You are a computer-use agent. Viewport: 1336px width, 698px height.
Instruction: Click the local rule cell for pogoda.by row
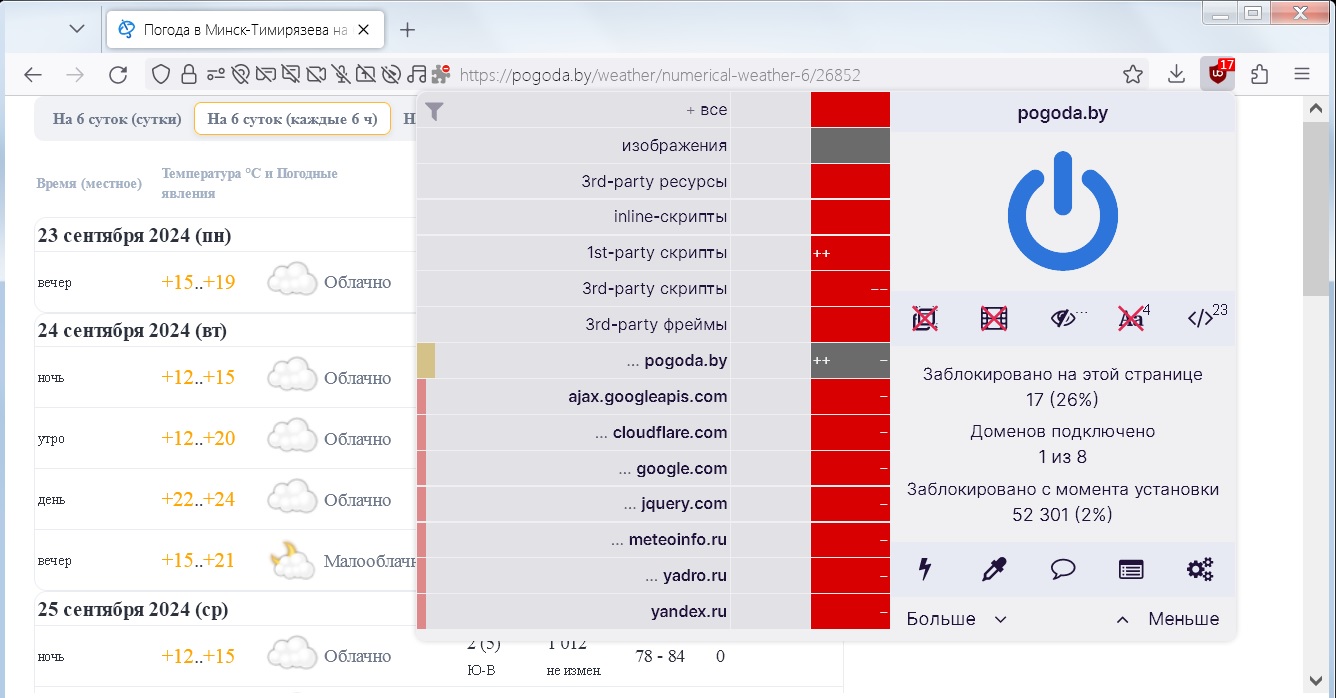tap(850, 361)
